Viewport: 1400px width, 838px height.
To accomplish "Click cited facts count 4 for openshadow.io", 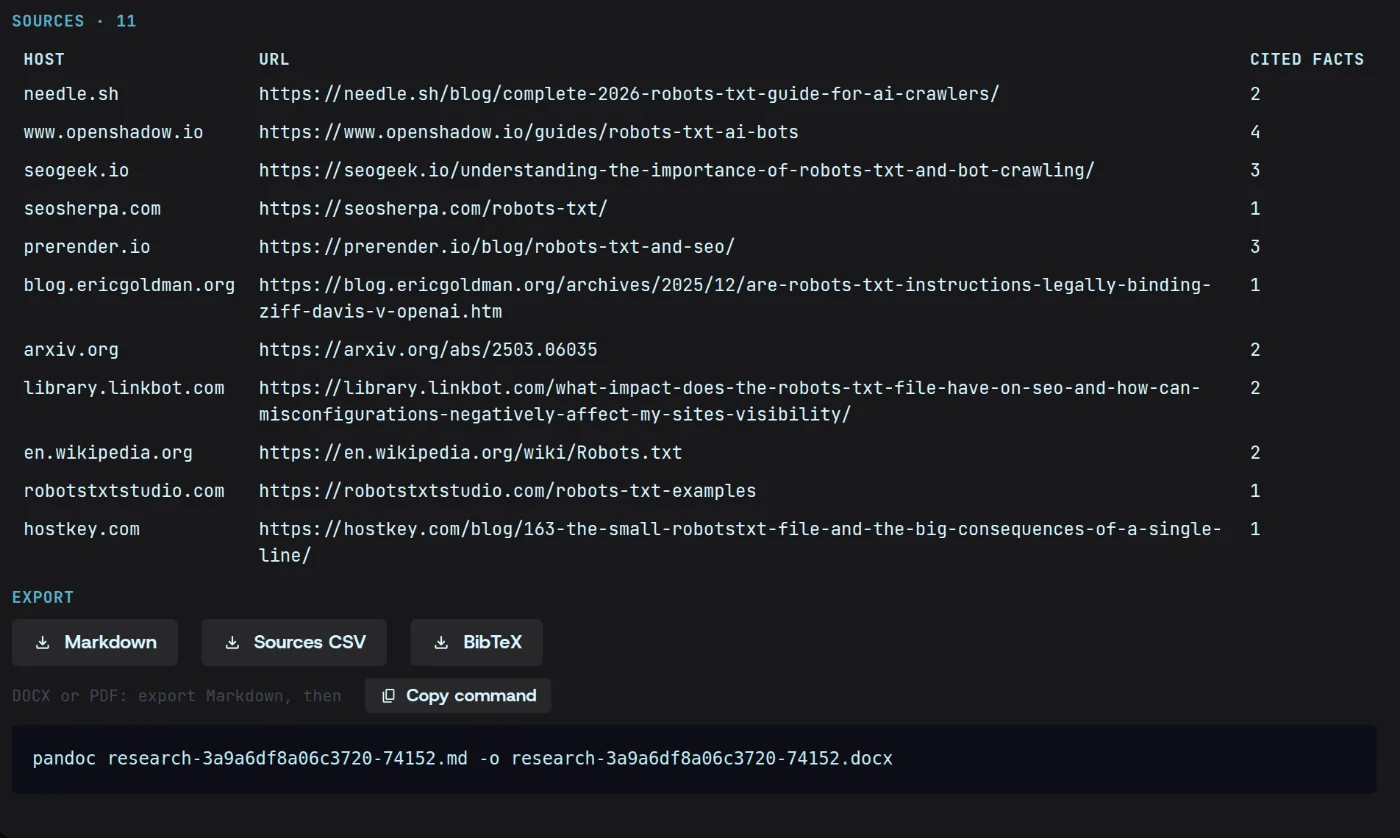I will [x=1255, y=132].
